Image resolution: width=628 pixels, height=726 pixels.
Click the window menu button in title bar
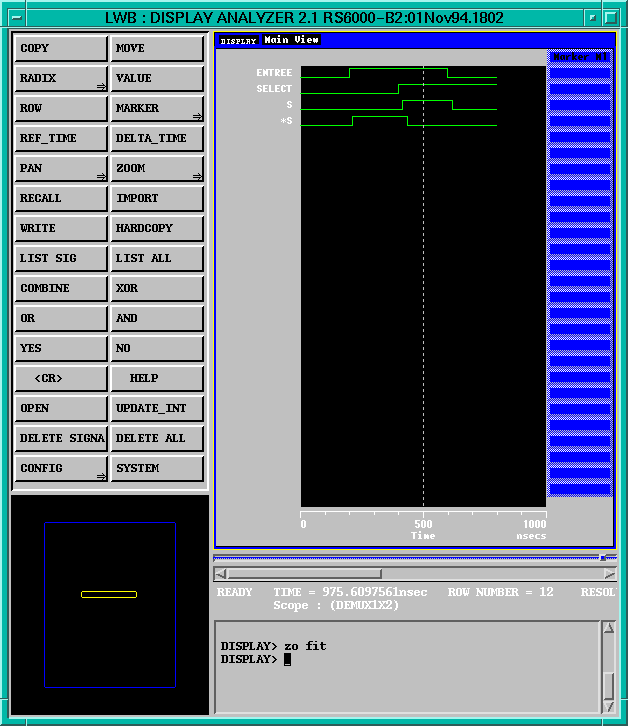[x=12, y=18]
